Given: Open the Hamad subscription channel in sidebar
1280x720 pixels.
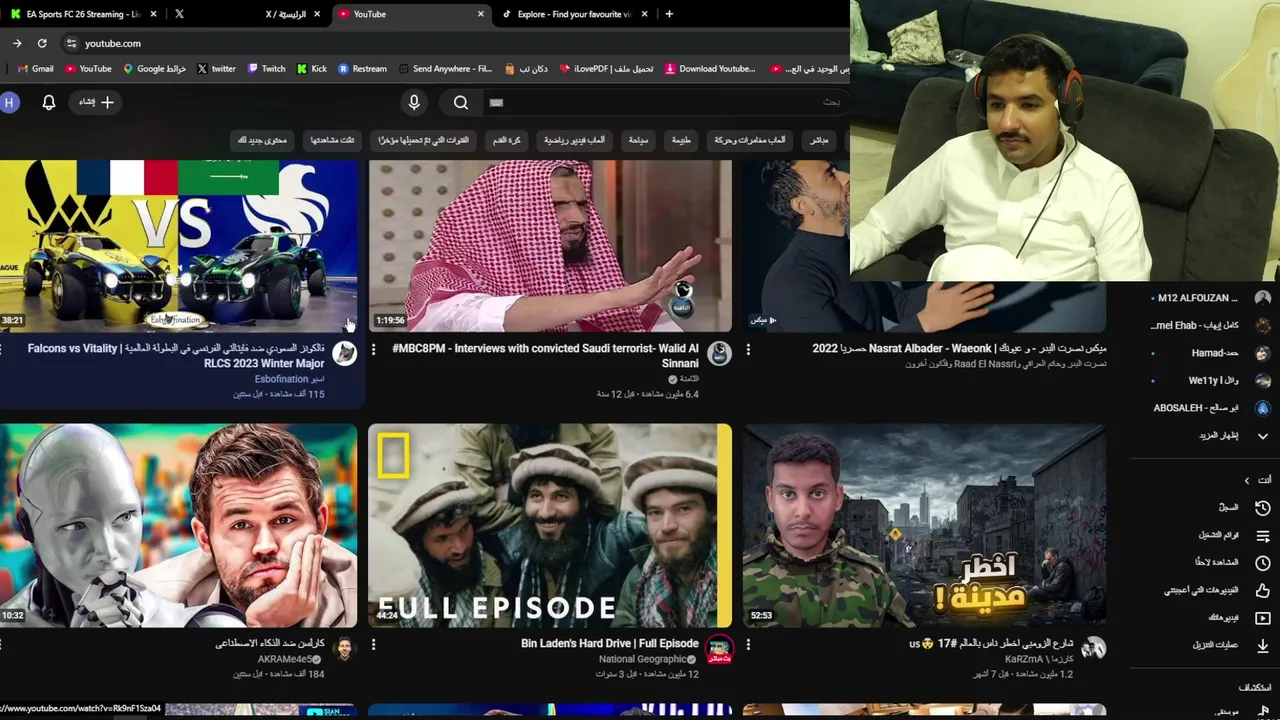Looking at the screenshot, I should point(1210,353).
